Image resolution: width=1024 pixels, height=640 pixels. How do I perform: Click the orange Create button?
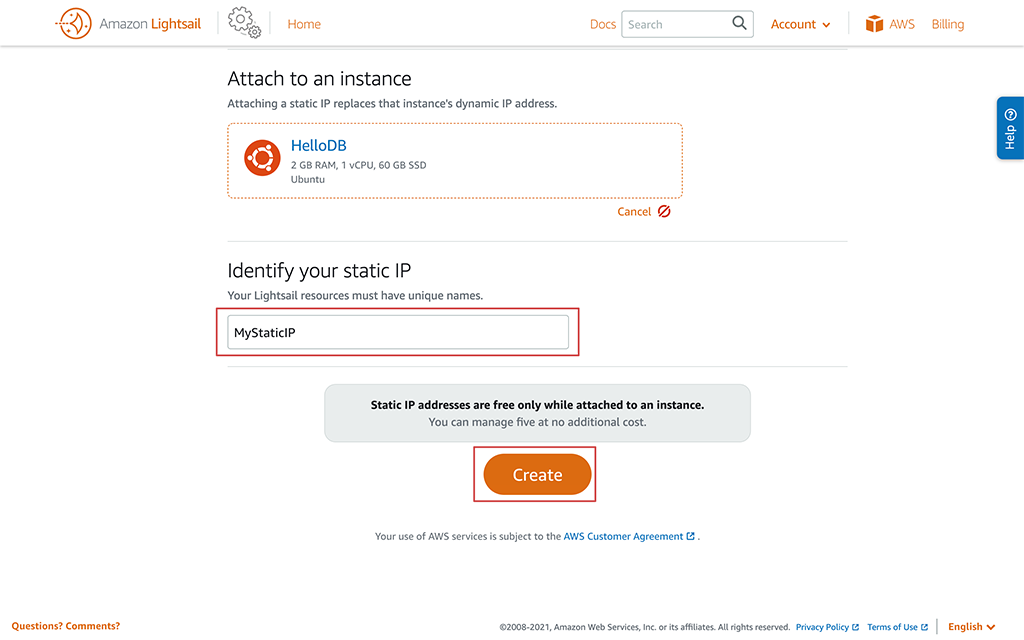[537, 475]
